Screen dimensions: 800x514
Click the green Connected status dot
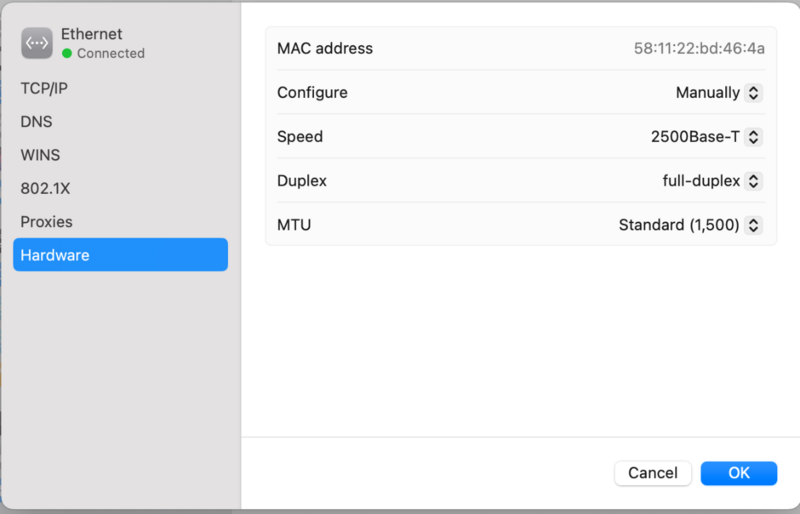tap(67, 53)
